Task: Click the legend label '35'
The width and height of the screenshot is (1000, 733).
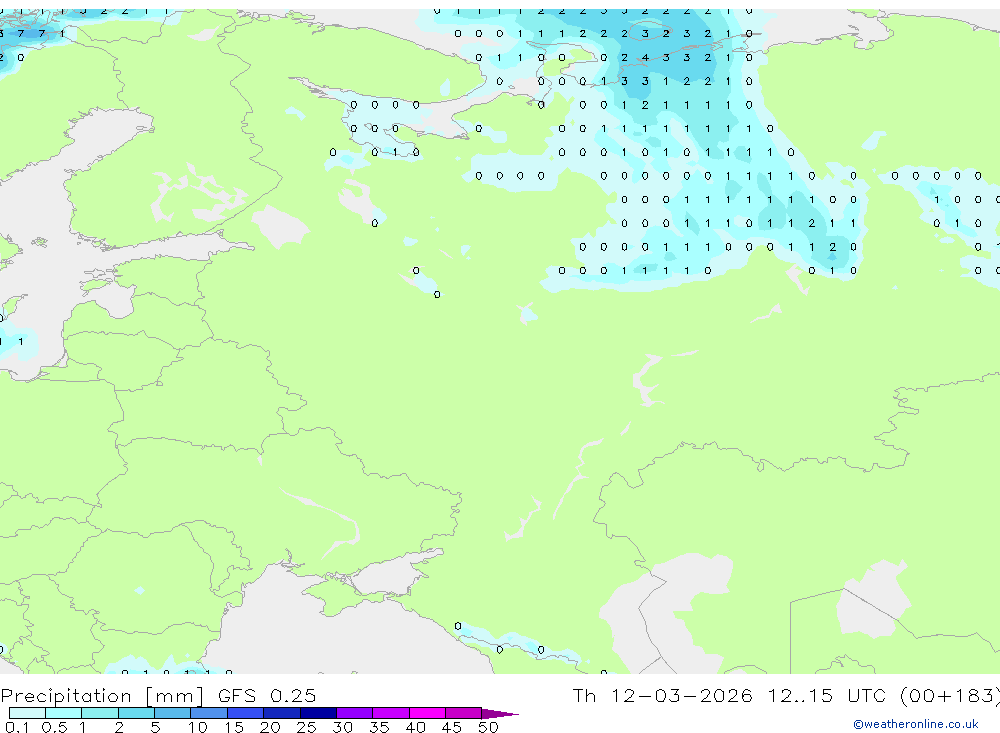Action: tap(379, 727)
